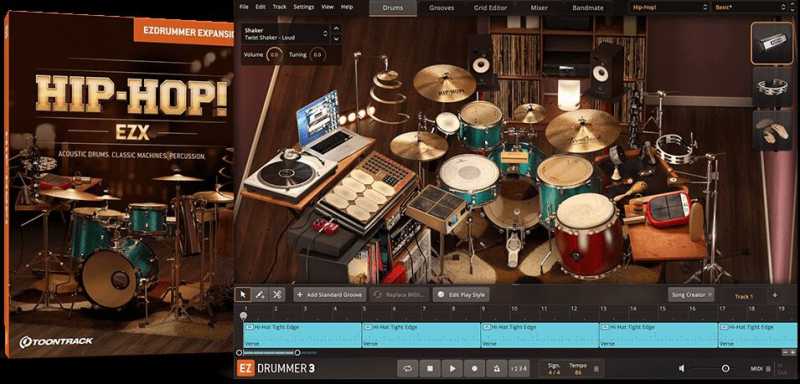Stop playback
Image resolution: width=800 pixels, height=384 pixels.
[430, 368]
